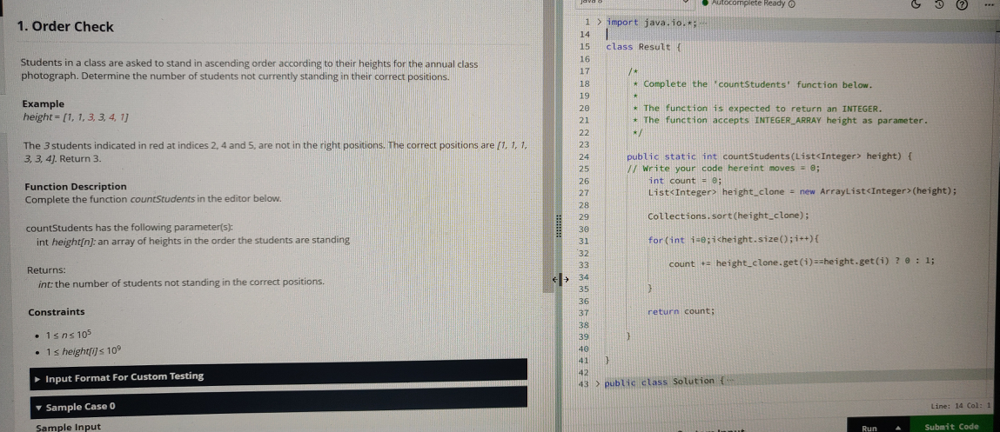Open the arrow menu next to Run
1000x432 pixels.
click(x=899, y=427)
